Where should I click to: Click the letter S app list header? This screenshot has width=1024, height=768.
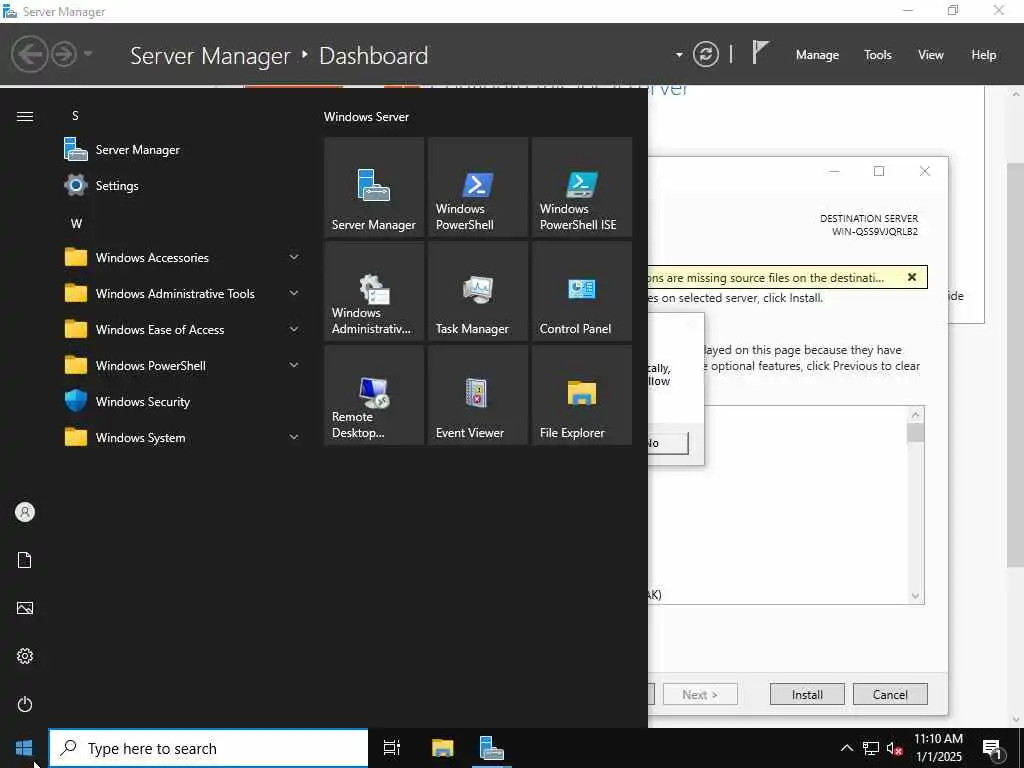click(75, 116)
